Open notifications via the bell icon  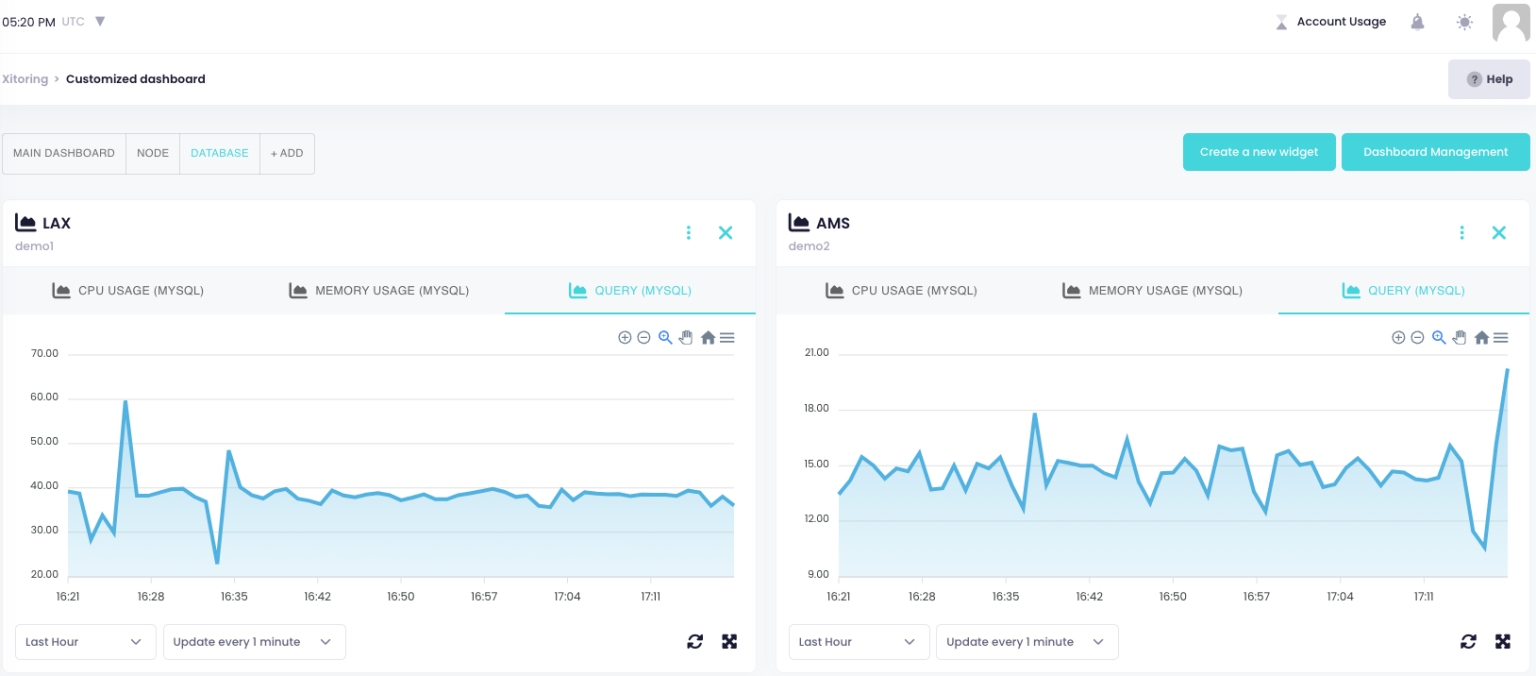pos(1417,21)
